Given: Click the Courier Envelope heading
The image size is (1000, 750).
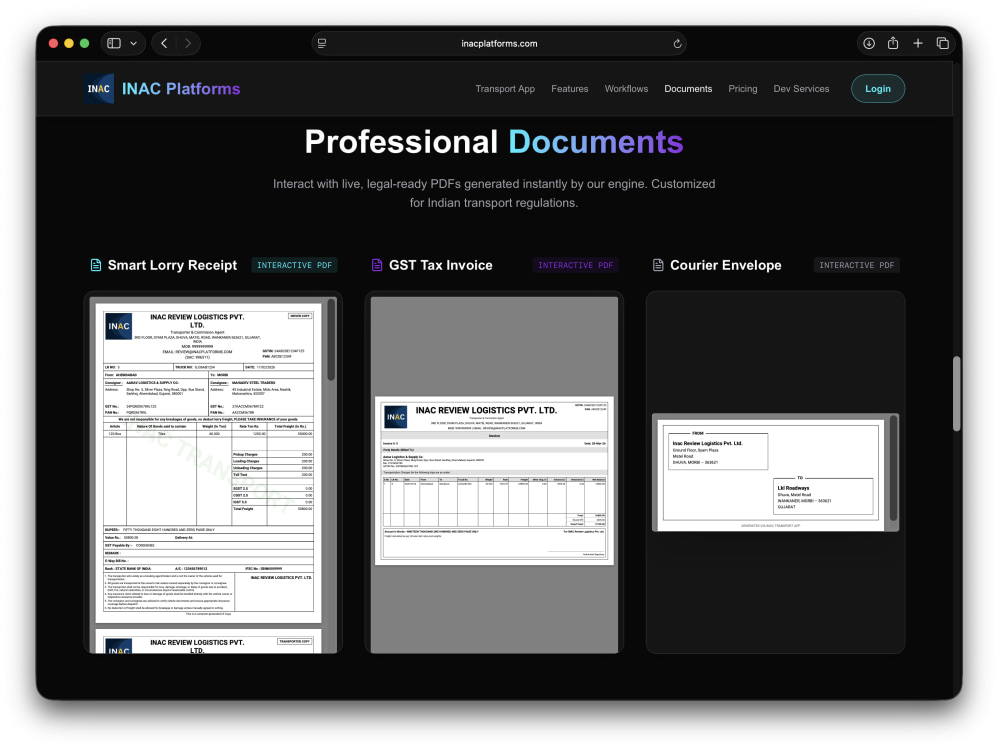Looking at the screenshot, I should coord(726,265).
